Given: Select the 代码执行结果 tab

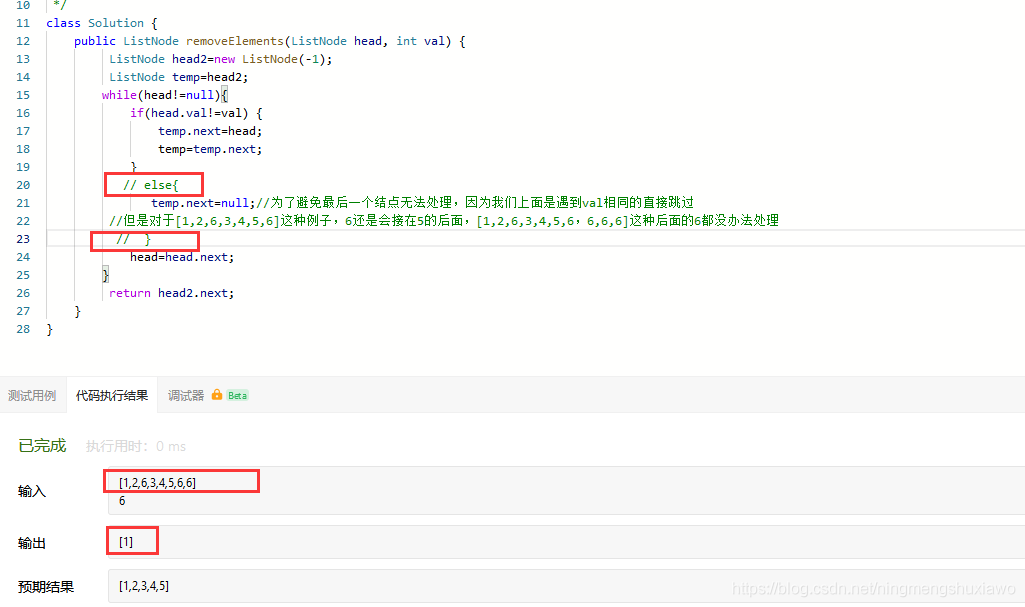Looking at the screenshot, I should (112, 395).
